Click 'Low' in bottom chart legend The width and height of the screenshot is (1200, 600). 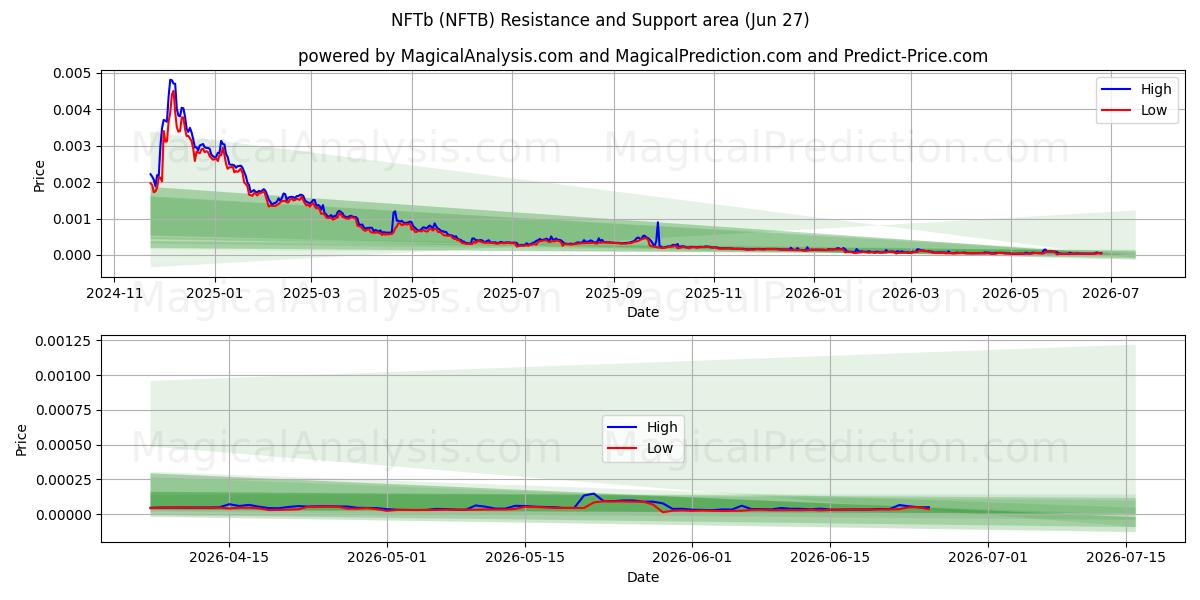pos(660,448)
